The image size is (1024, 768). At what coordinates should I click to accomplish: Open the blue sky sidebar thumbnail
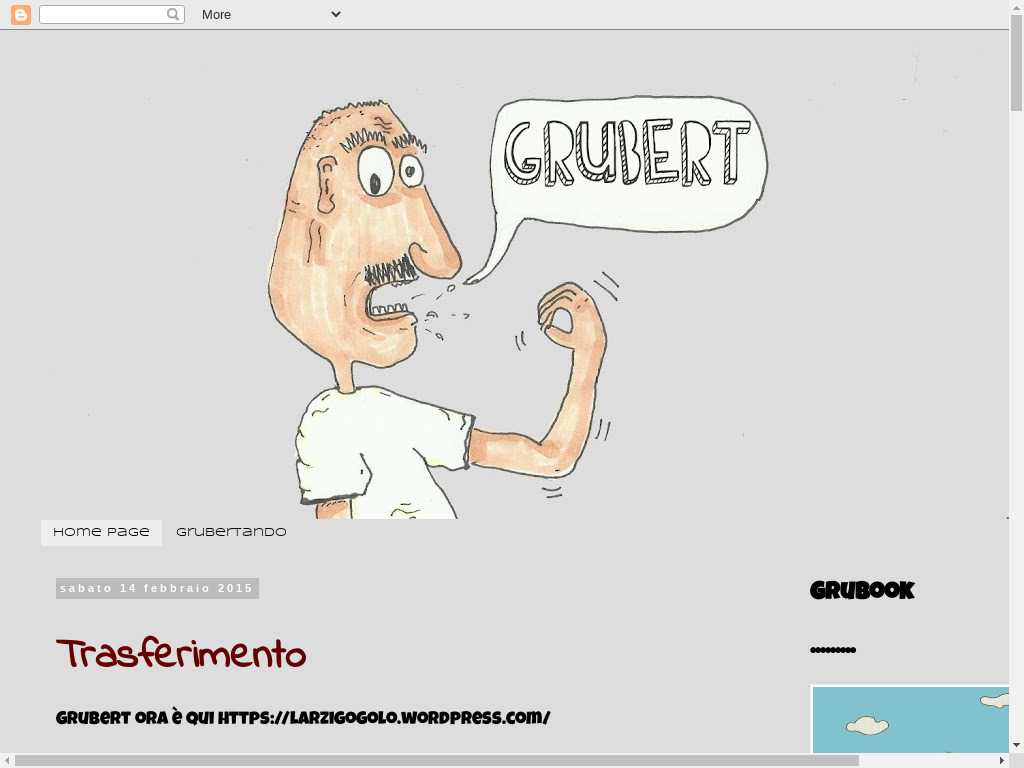coord(910,720)
